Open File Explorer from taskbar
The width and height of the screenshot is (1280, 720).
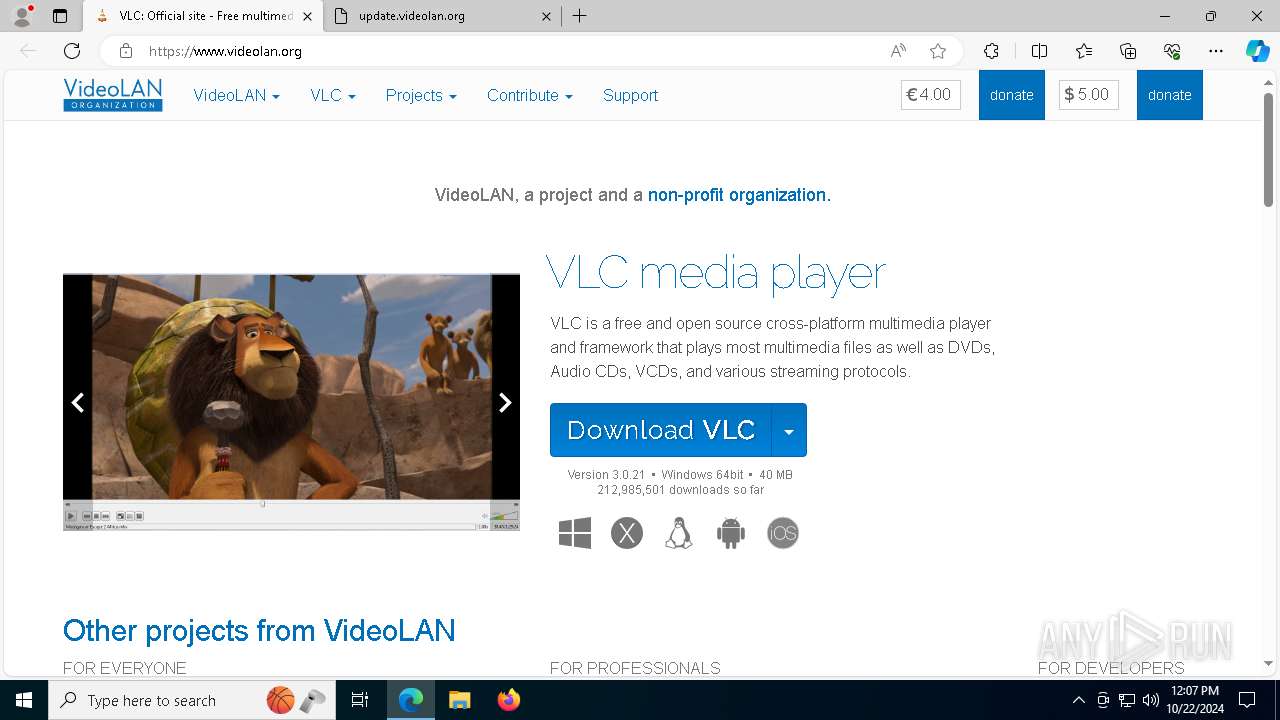[x=459, y=700]
